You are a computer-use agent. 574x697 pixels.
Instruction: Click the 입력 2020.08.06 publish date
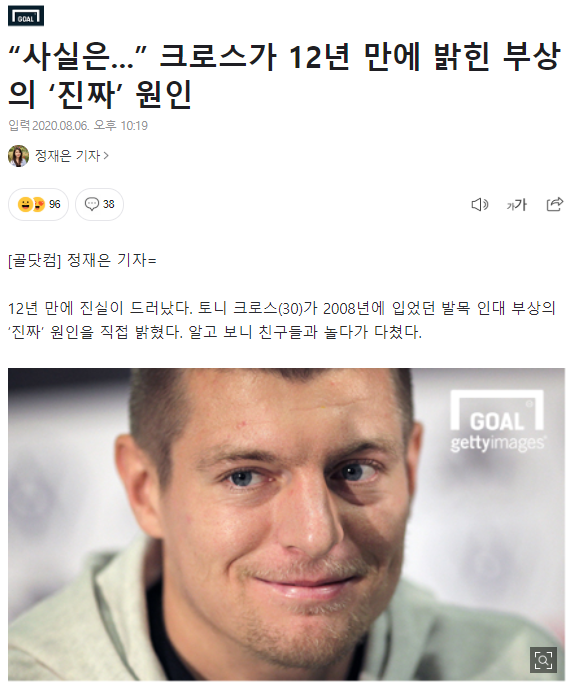coord(78,126)
